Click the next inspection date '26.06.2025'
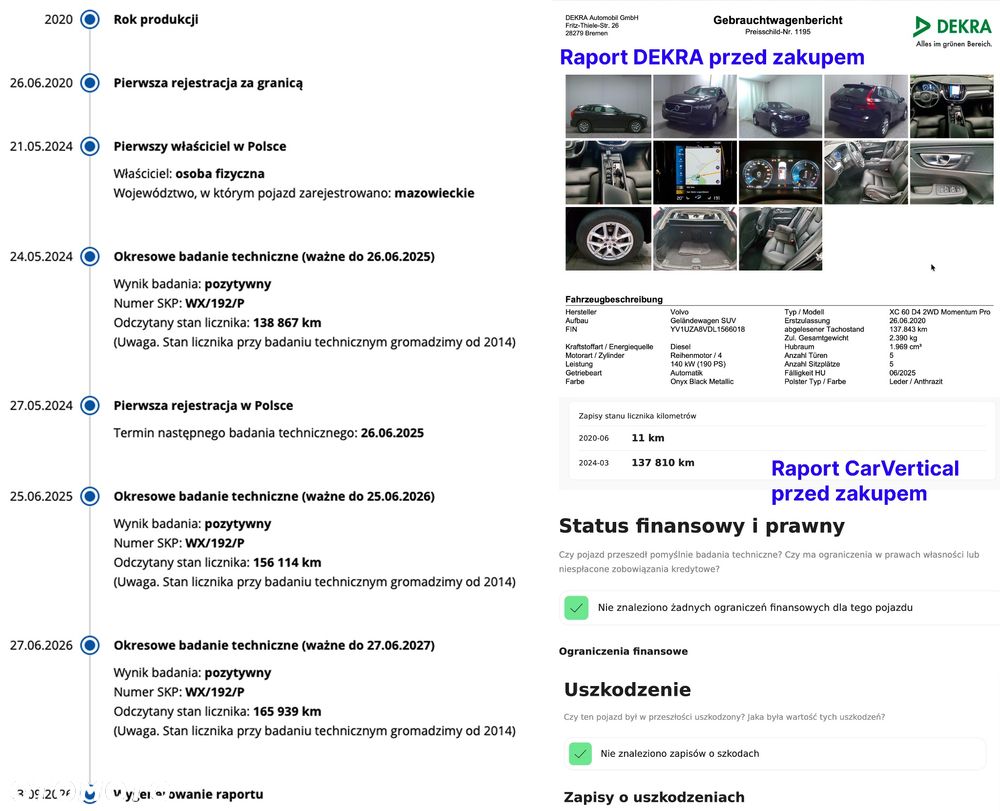The width and height of the screenshot is (1000, 811). [x=392, y=433]
